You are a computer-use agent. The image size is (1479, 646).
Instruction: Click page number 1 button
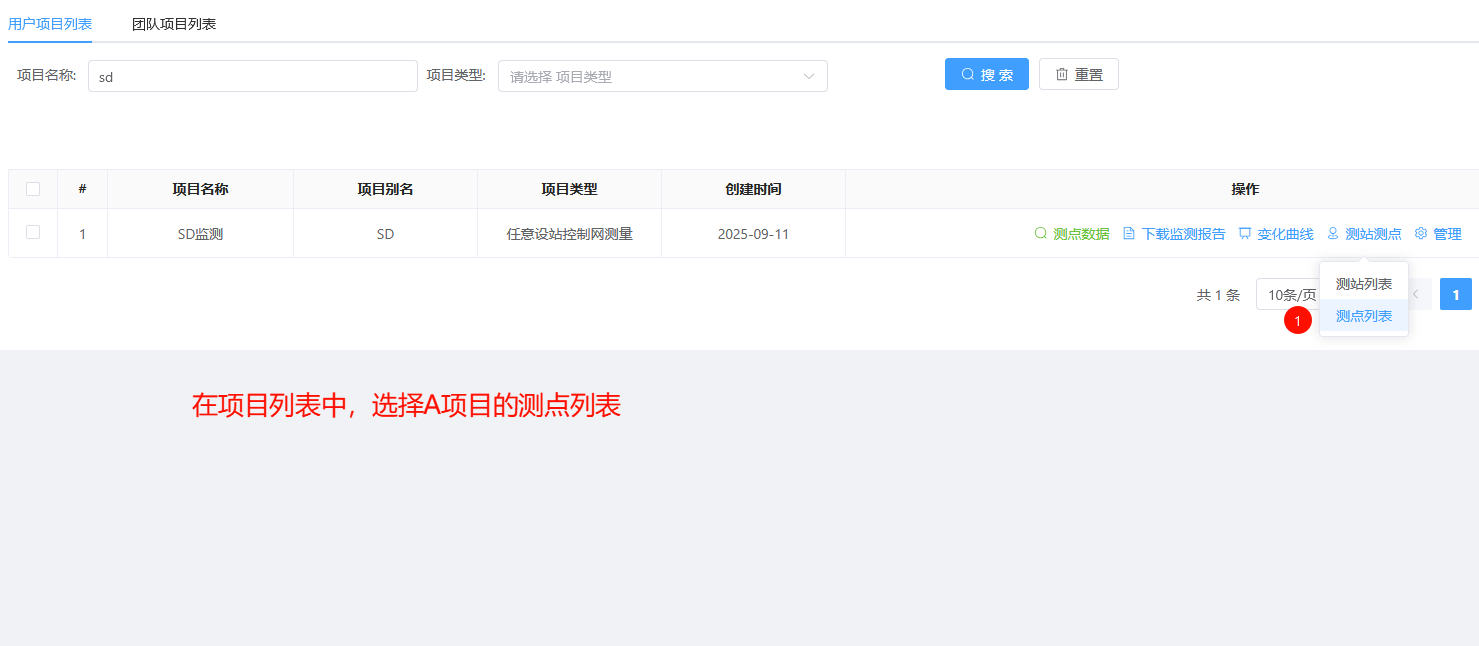[1455, 295]
